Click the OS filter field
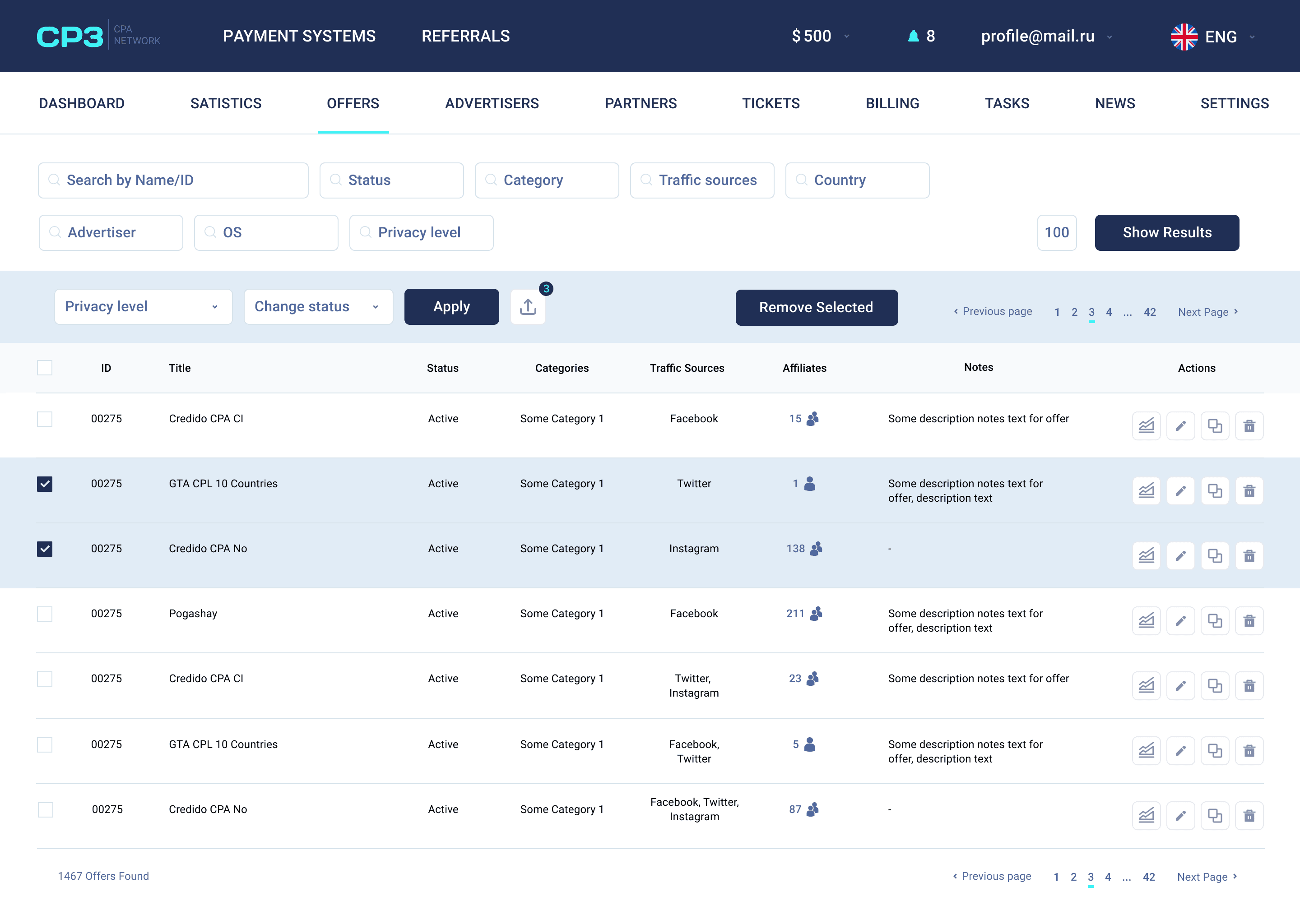Screen dimensions: 1300x924 pos(266,232)
